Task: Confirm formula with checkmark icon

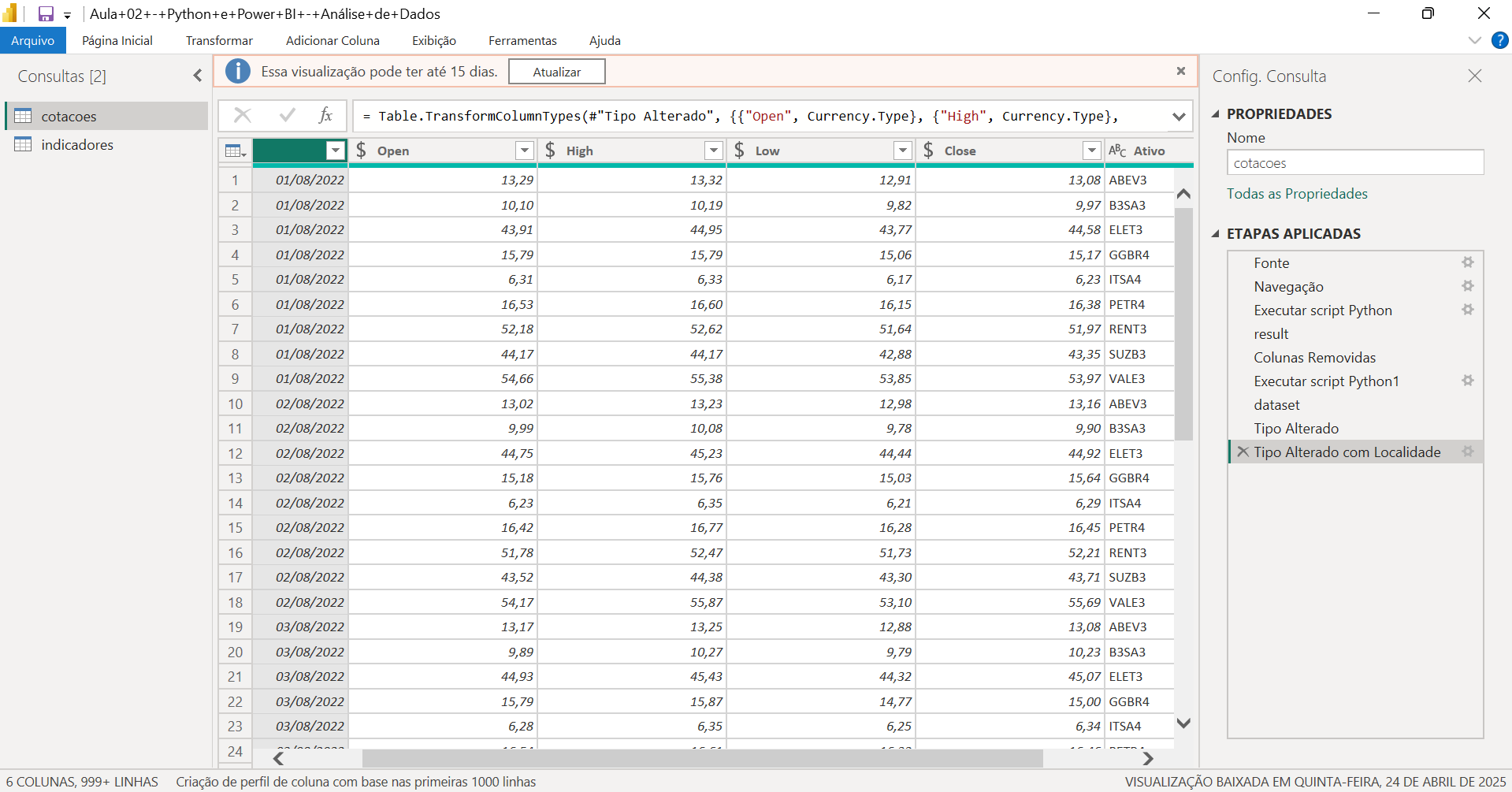Action: point(288,116)
